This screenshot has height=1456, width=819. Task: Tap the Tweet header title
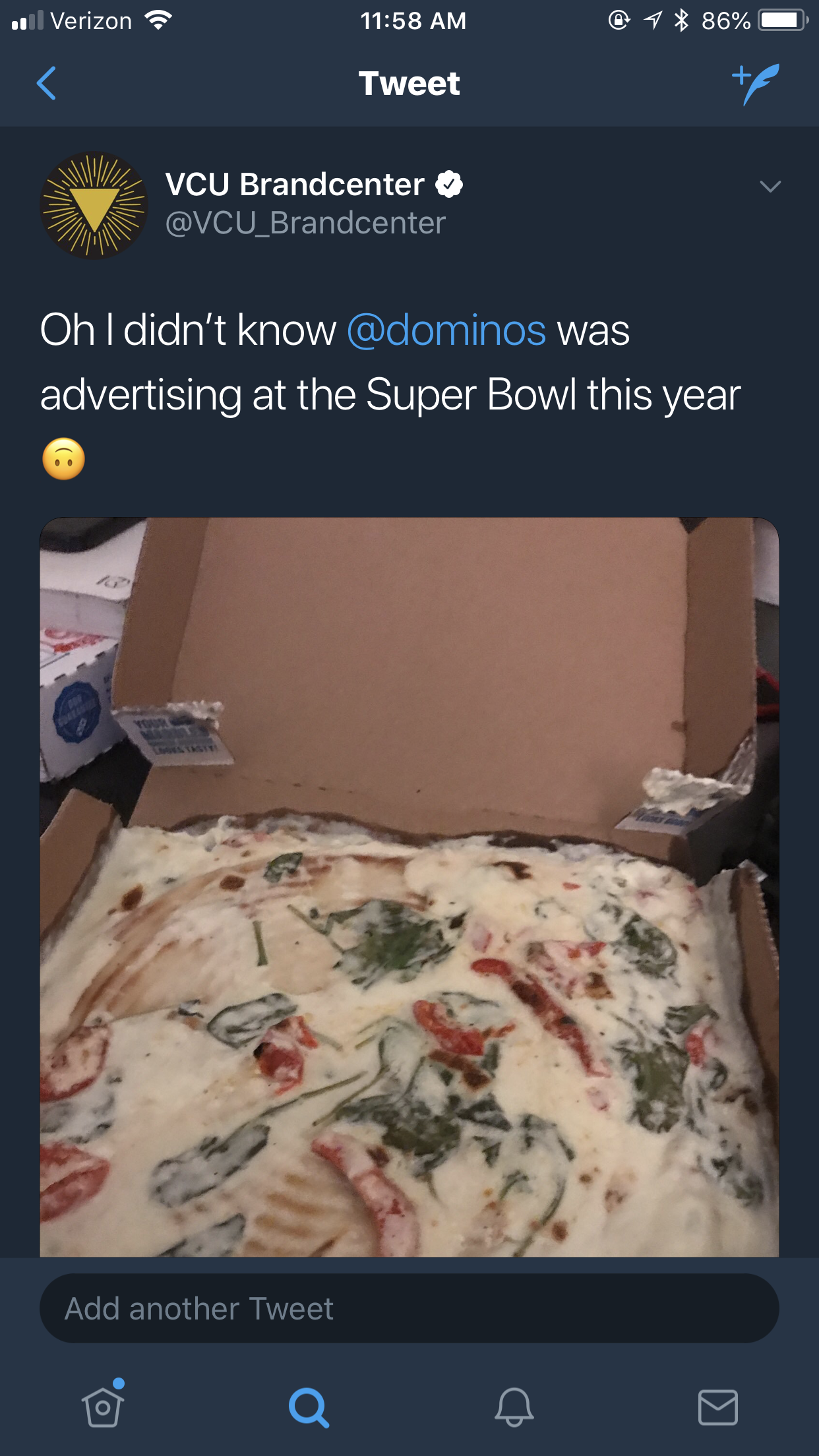tap(409, 84)
